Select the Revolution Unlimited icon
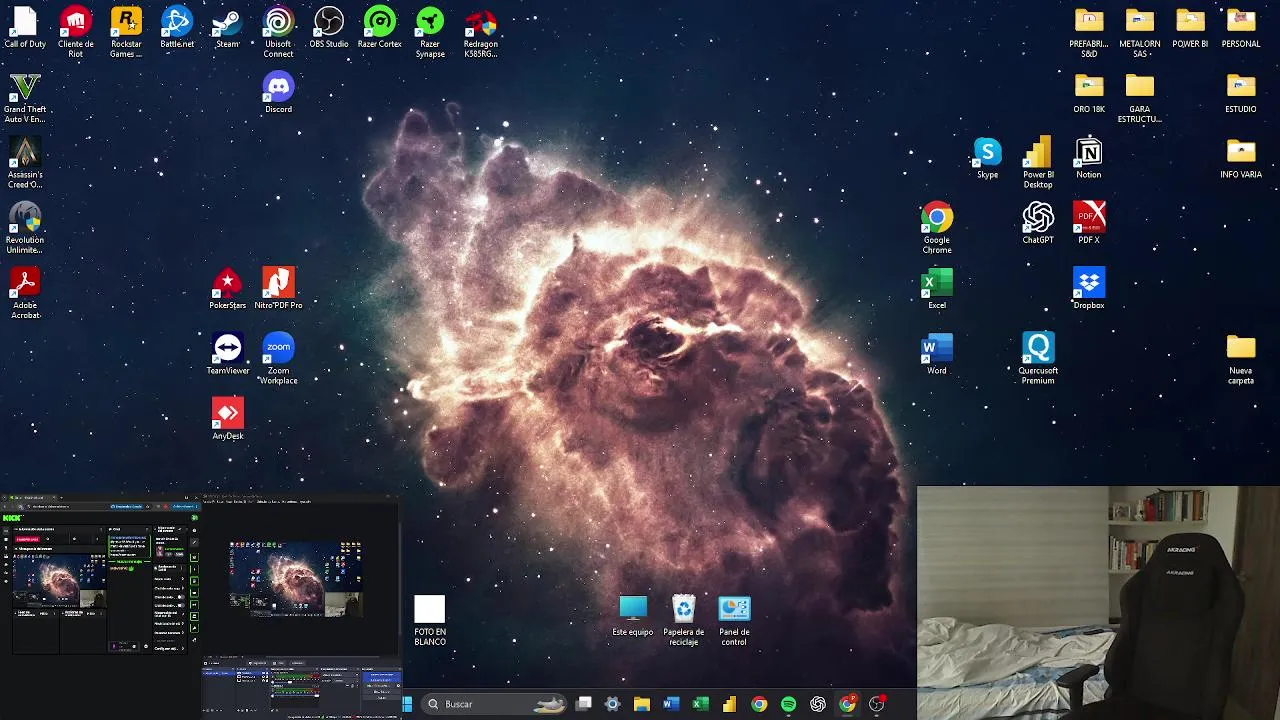Screen dimensions: 1280x720 click(25, 228)
